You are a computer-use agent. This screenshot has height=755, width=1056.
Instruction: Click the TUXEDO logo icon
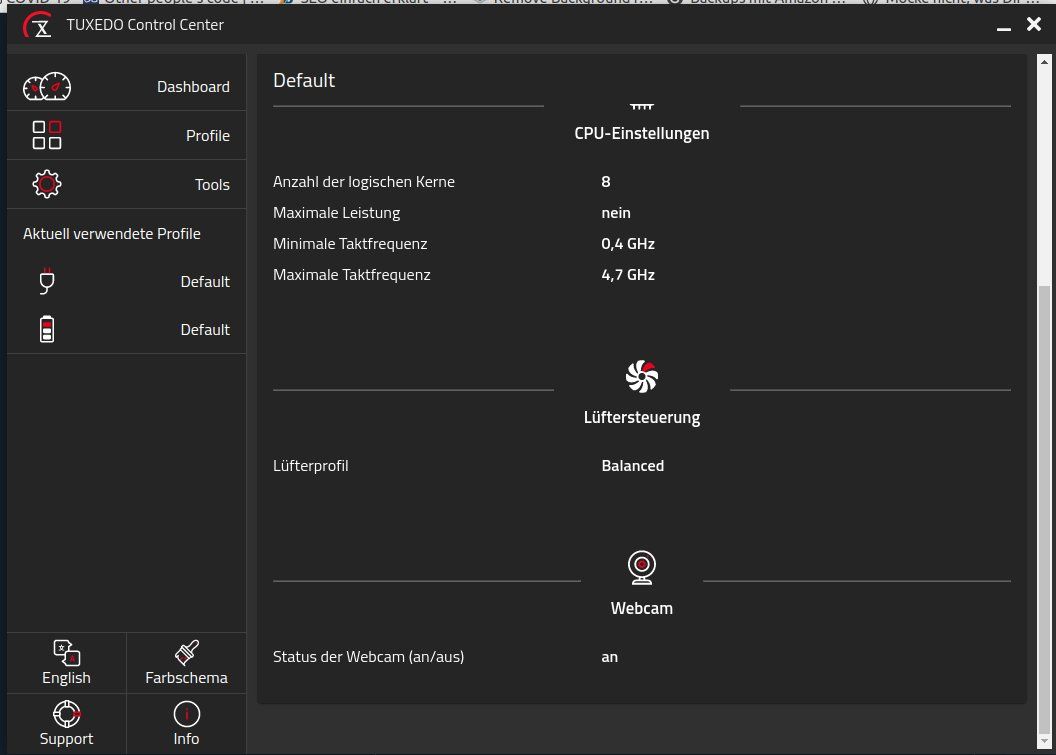coord(38,25)
